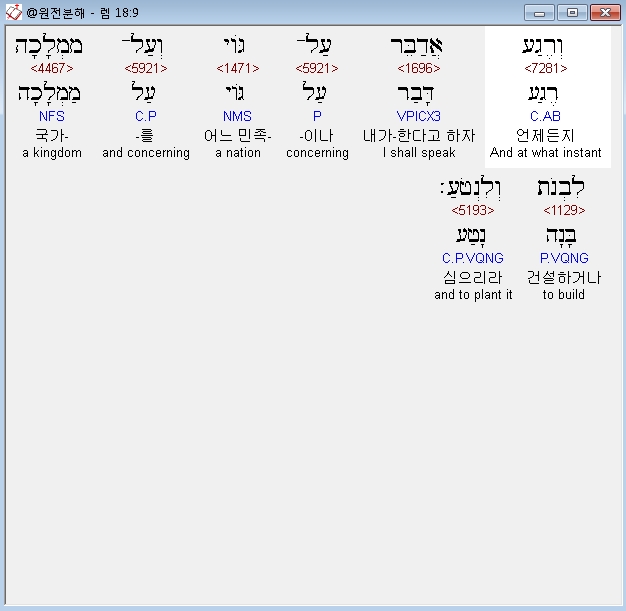Click the Hebrew root above NFS
The image size is (626, 611).
(x=49, y=93)
